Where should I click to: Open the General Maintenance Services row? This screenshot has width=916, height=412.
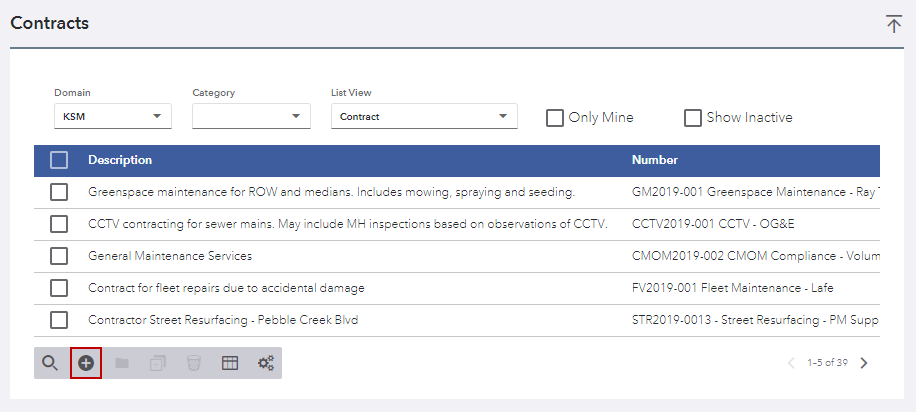[x=170, y=256]
